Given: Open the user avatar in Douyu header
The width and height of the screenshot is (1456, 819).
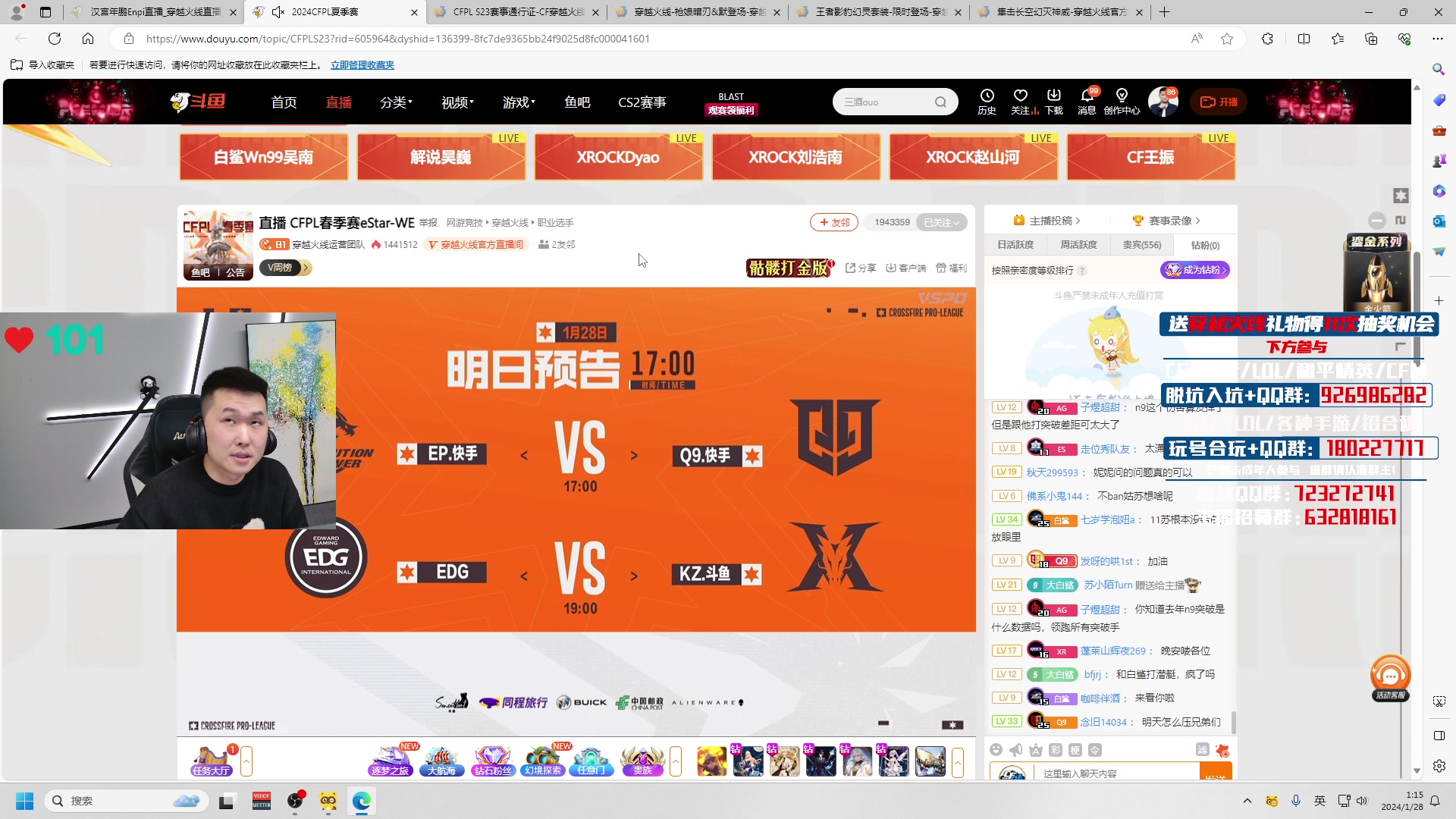Looking at the screenshot, I should pyautogui.click(x=1163, y=102).
